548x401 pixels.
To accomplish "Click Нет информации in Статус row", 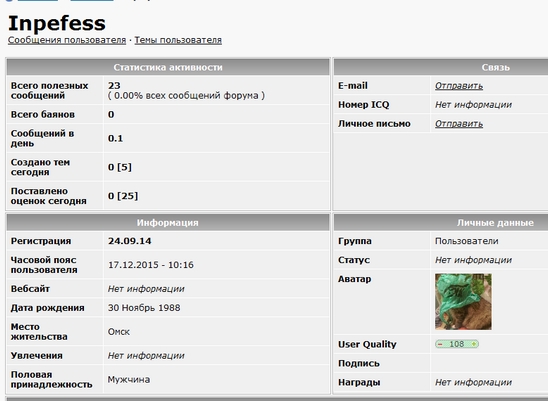I will (473, 260).
